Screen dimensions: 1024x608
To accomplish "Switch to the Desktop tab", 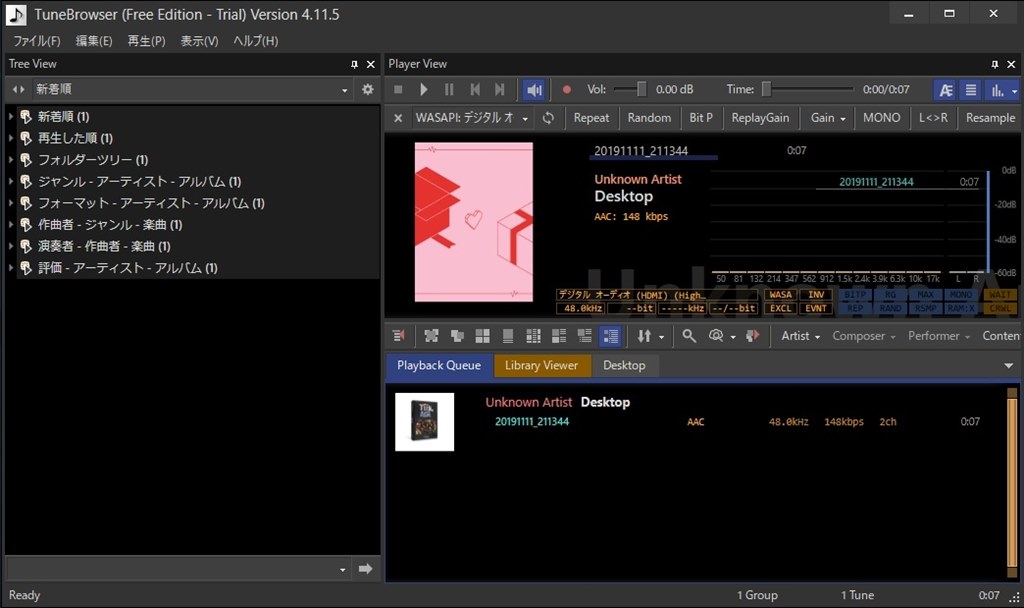I will [624, 366].
